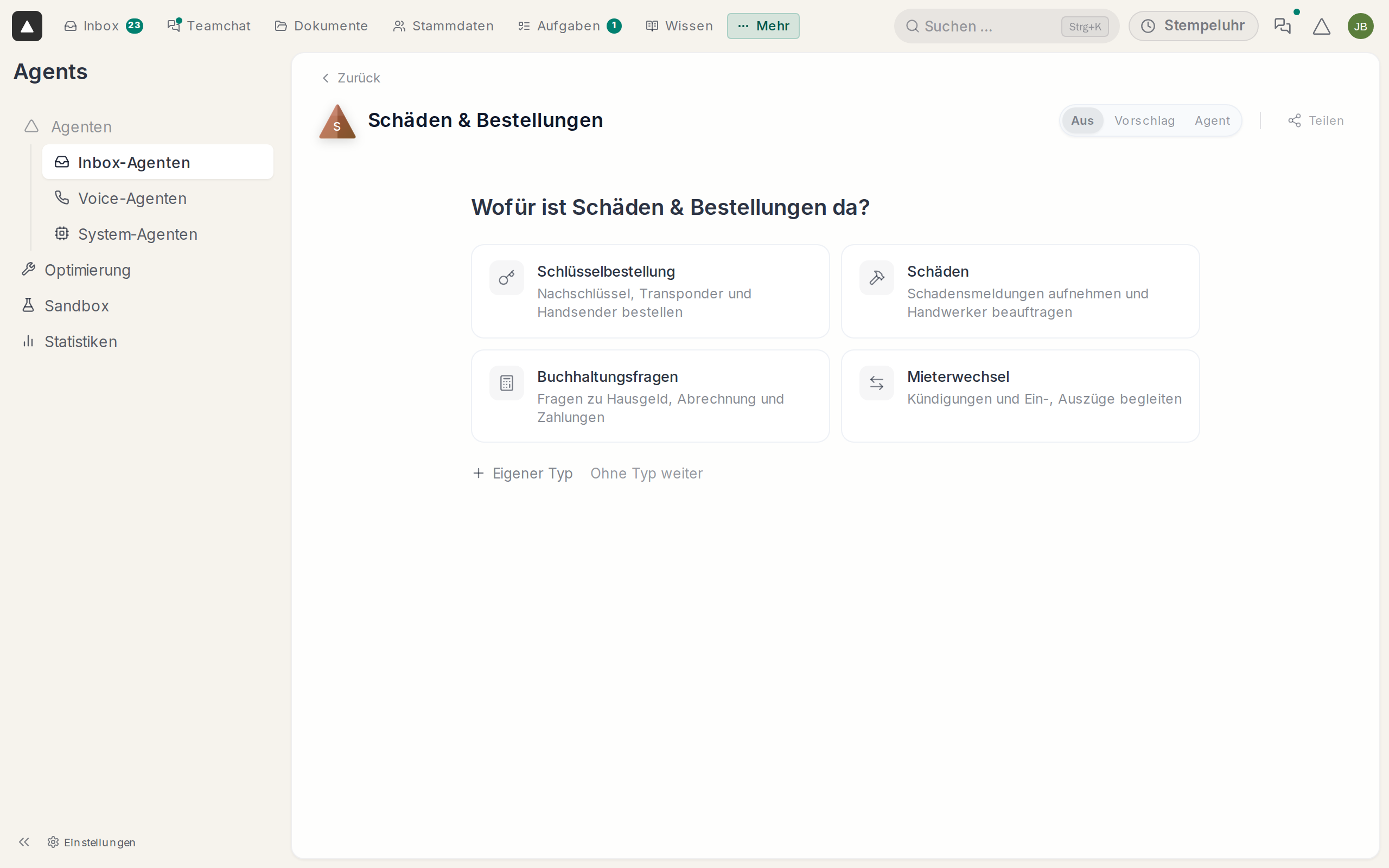Choose the Buchhaltungsfragen card
Image resolution: width=1389 pixels, height=868 pixels.
coord(651,396)
